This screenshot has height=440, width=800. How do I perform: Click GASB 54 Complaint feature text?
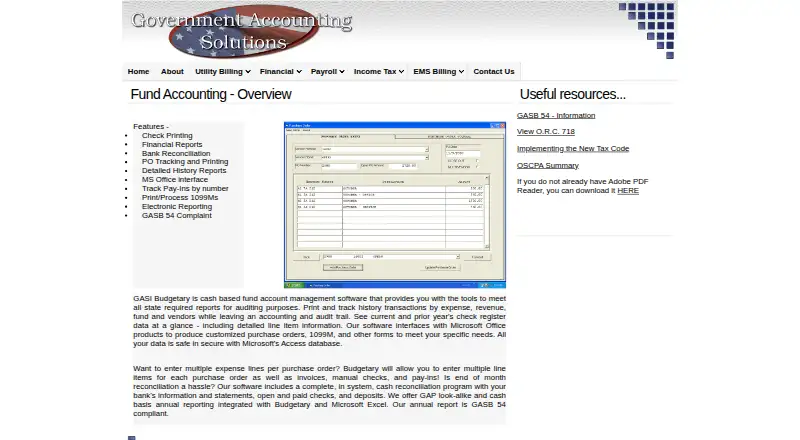click(177, 215)
